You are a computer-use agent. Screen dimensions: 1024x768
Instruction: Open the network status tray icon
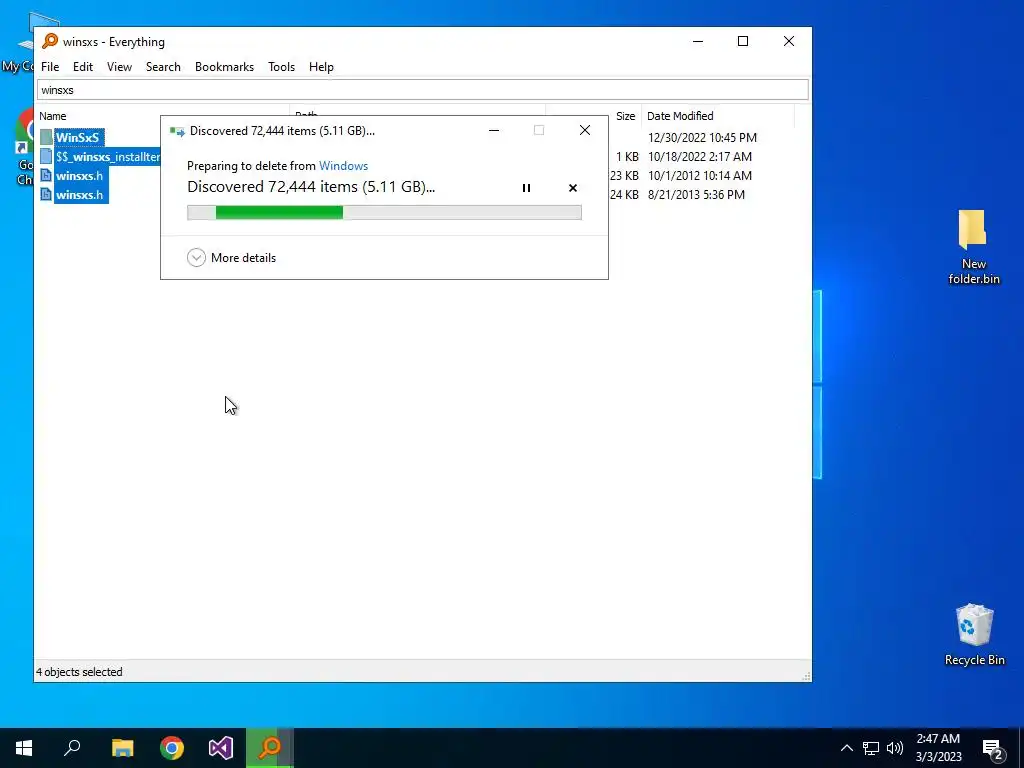pyautogui.click(x=871, y=748)
